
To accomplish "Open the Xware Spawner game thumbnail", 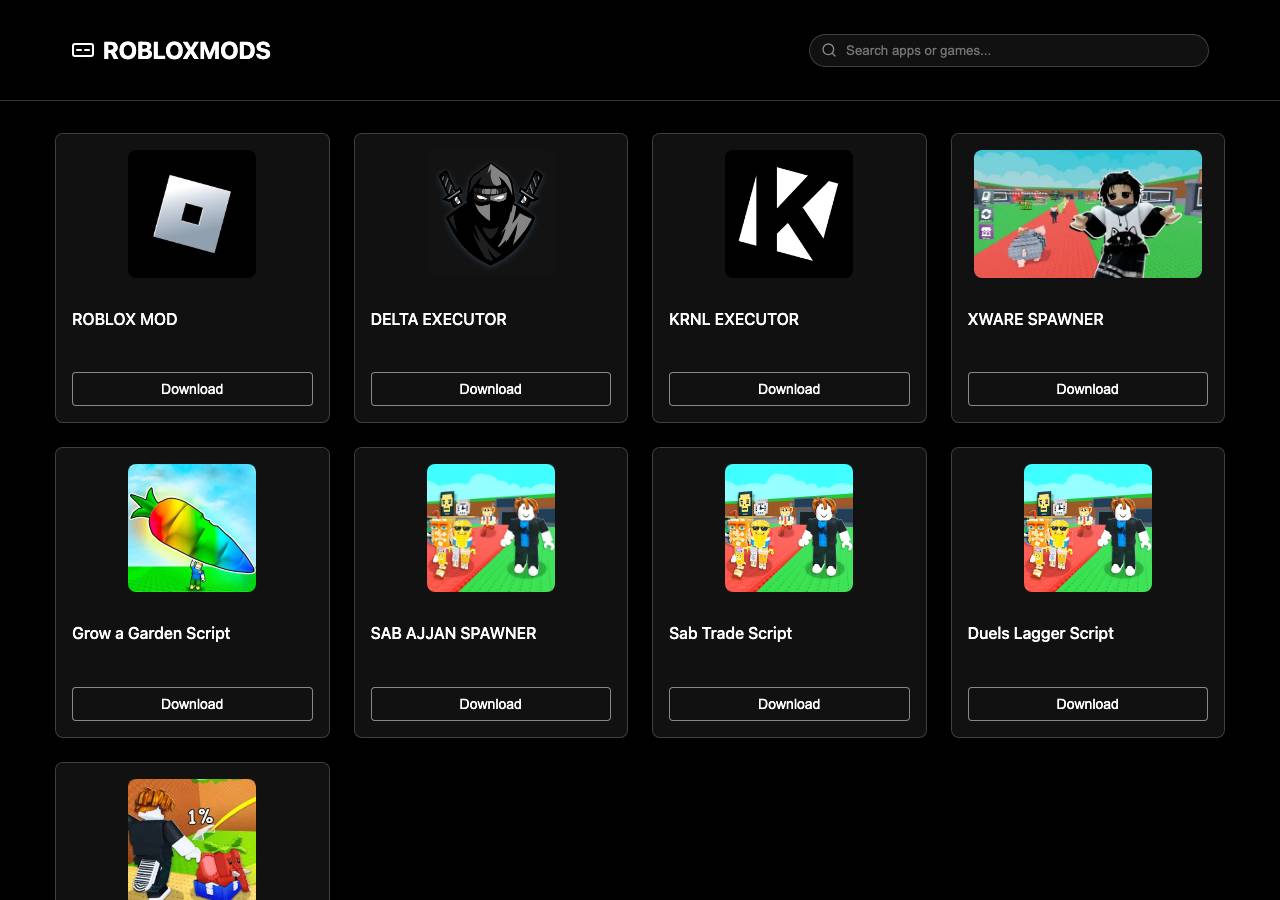I will (x=1087, y=214).
